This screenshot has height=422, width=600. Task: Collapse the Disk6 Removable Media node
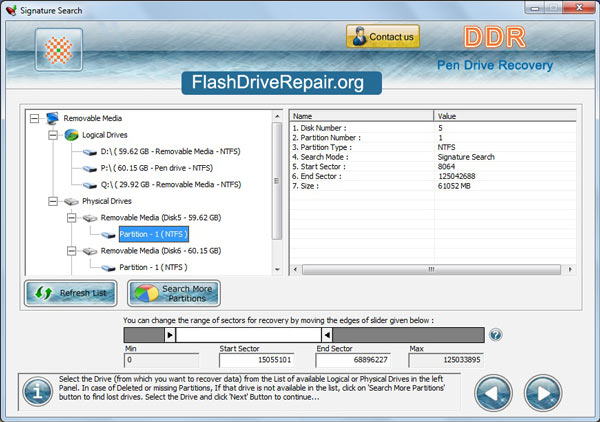click(x=72, y=251)
